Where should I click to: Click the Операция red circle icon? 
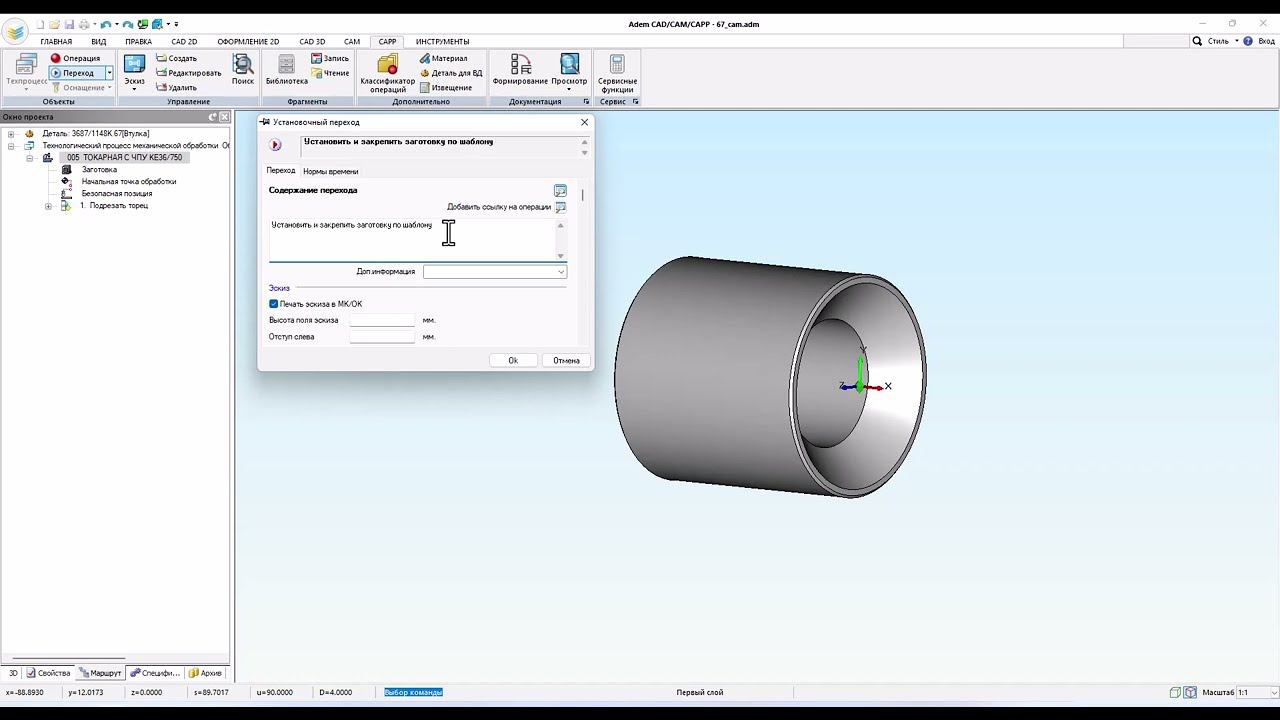56,58
